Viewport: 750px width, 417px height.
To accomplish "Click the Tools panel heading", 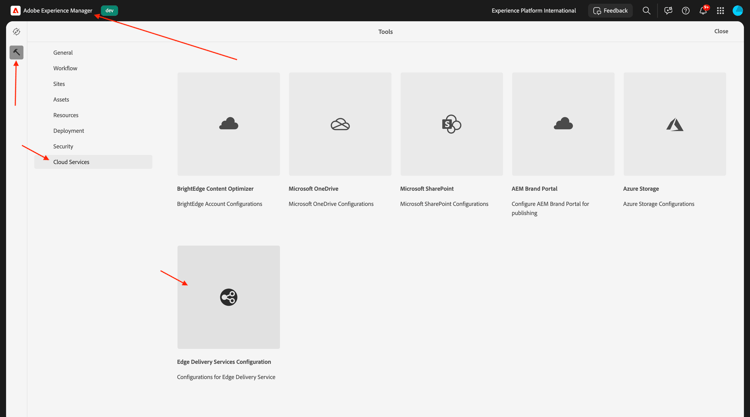I will coord(386,32).
